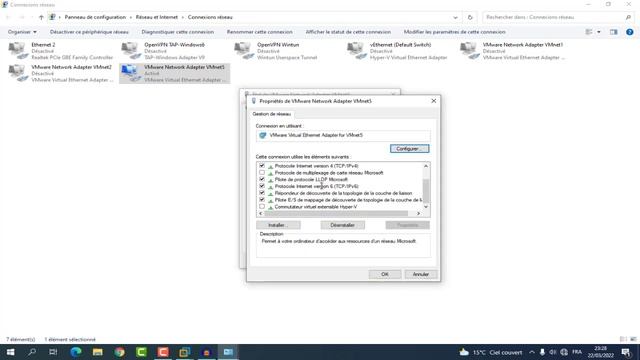Click Afficher le statut de cette connexion
Screen dimensions: 640x360
[x=348, y=32]
